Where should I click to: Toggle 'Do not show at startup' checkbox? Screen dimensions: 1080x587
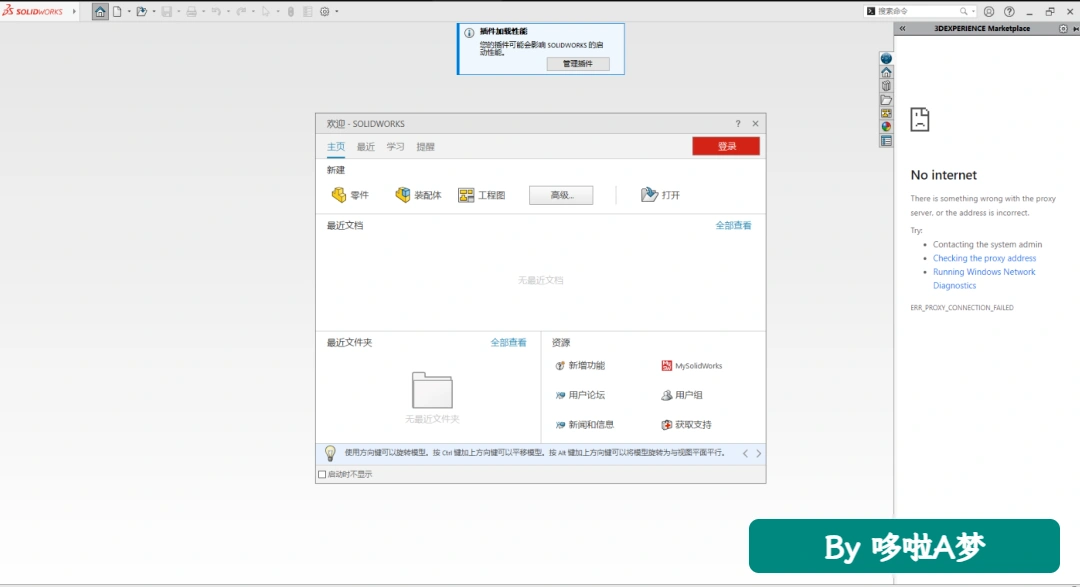pos(322,474)
